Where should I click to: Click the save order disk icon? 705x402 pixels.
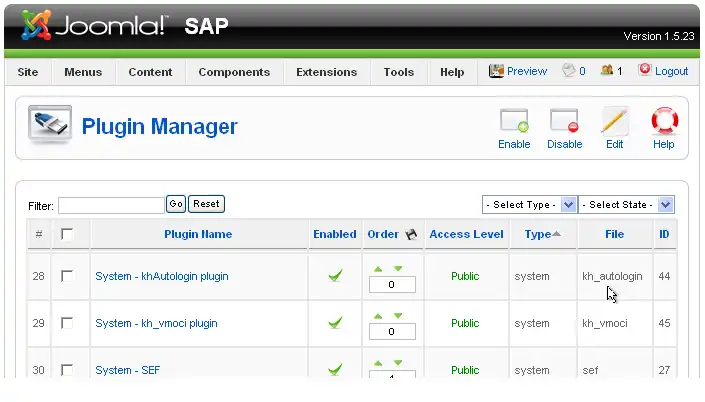pos(409,234)
